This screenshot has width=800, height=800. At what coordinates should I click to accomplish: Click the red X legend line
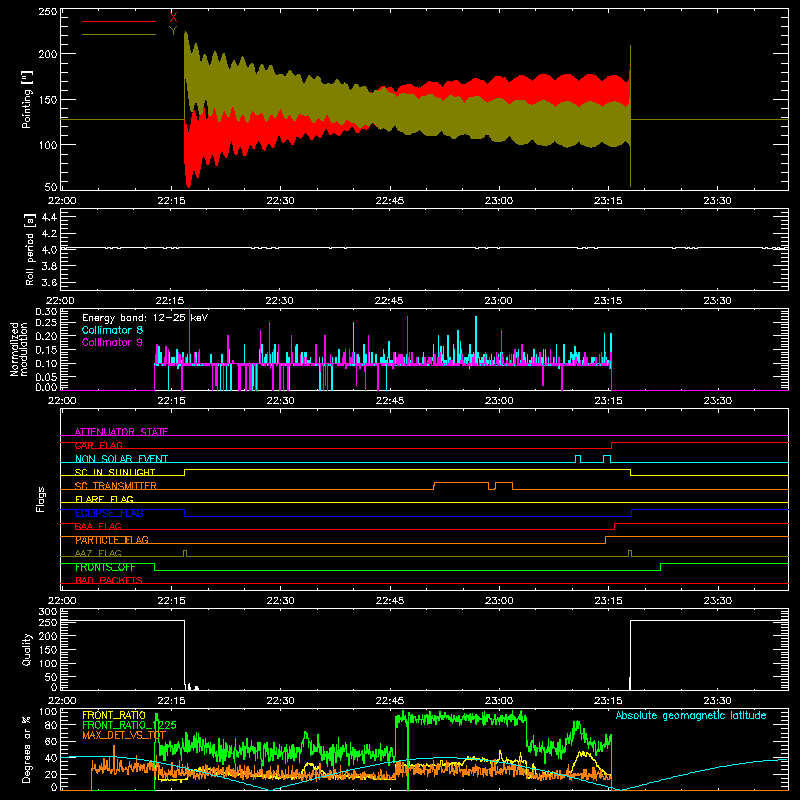pos(119,21)
